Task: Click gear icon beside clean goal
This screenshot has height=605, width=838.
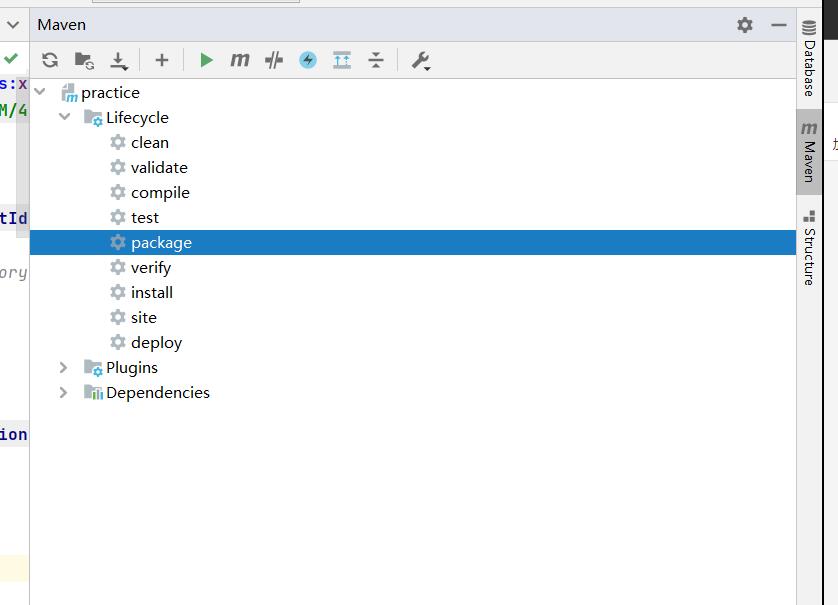Action: pos(118,142)
